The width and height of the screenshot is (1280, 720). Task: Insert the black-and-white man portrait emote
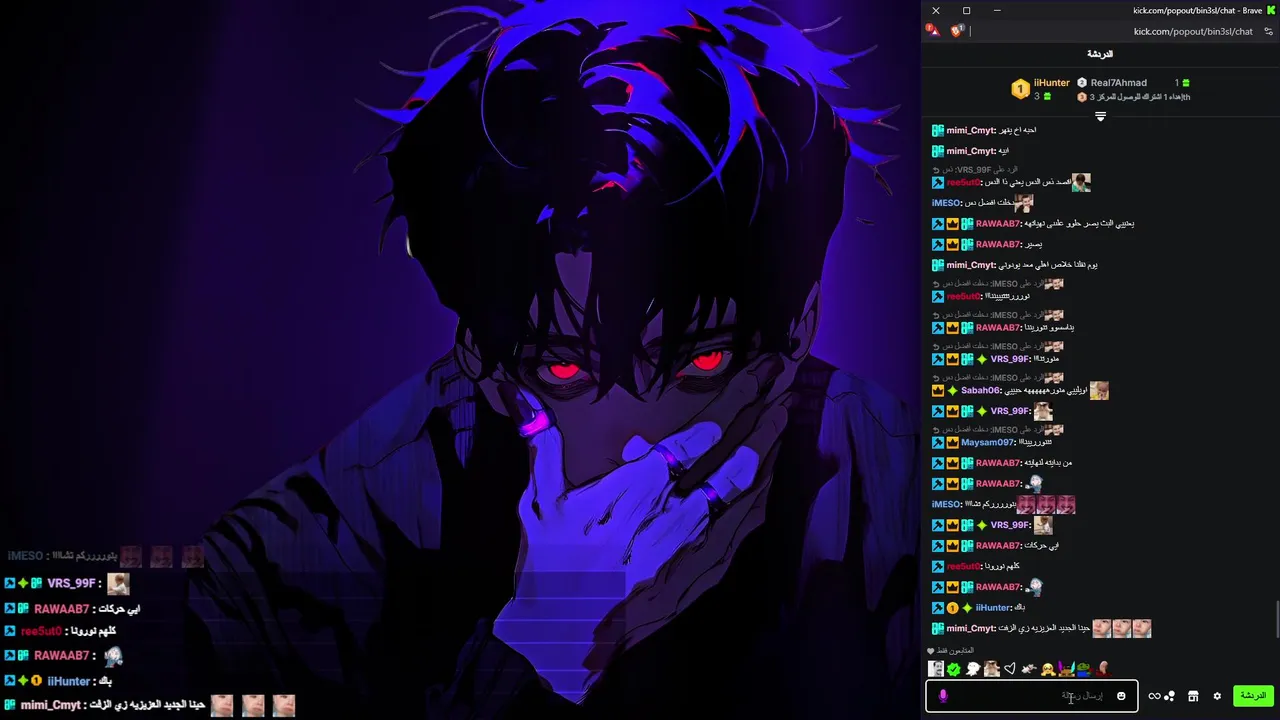point(936,669)
